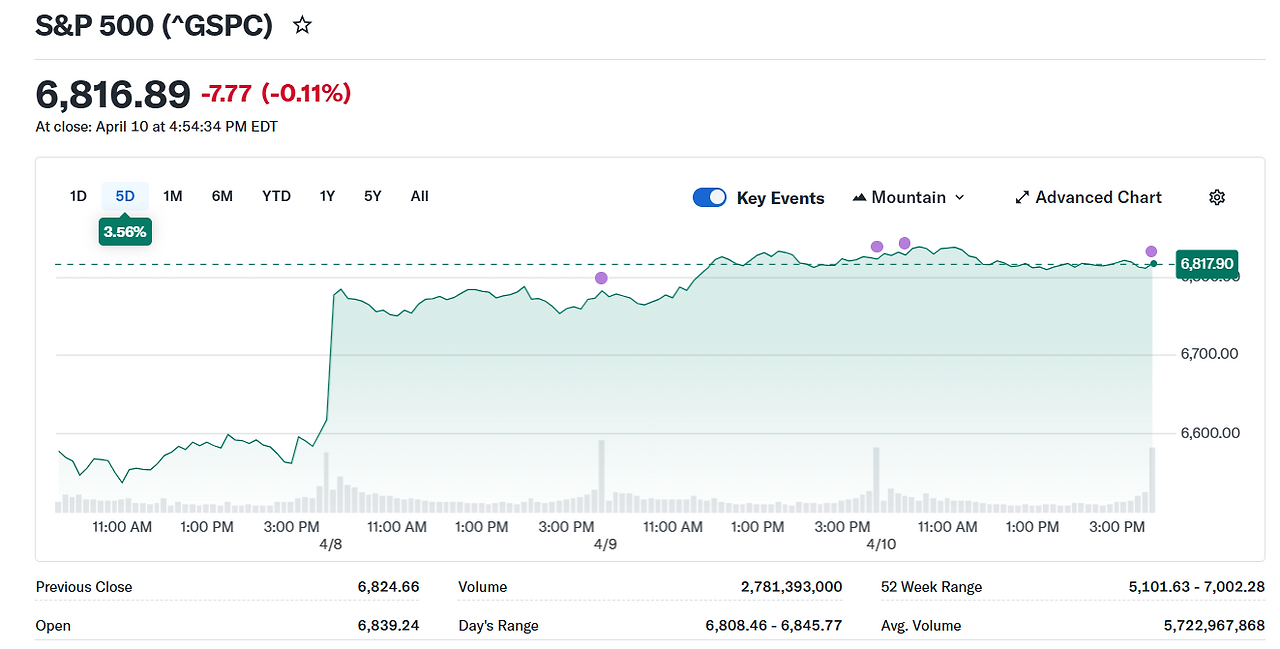Click the key event marker at chart's right end
Screen dimensions: 1280x649
click(1151, 252)
